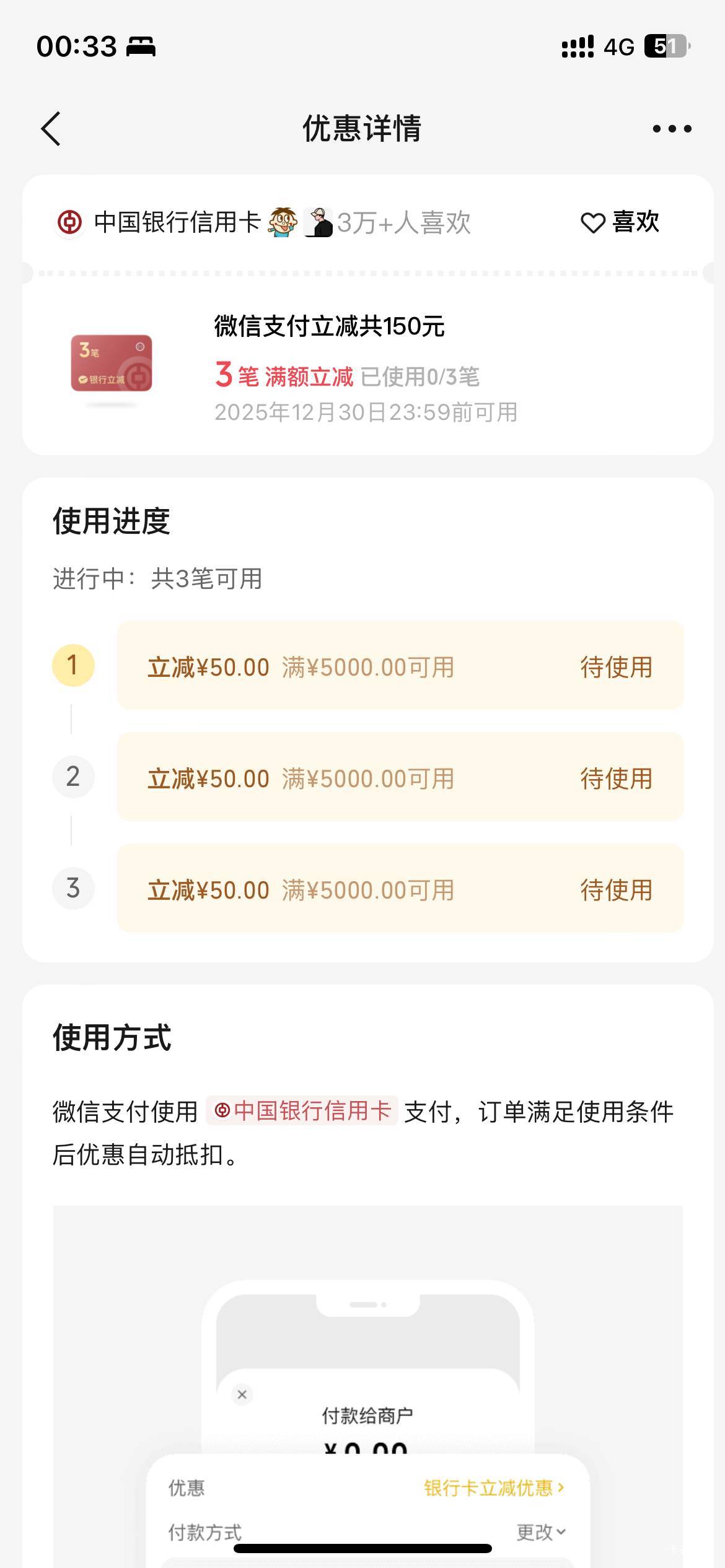Select step 2 circle marker
Screen dimensions: 725x1568
coord(73,777)
